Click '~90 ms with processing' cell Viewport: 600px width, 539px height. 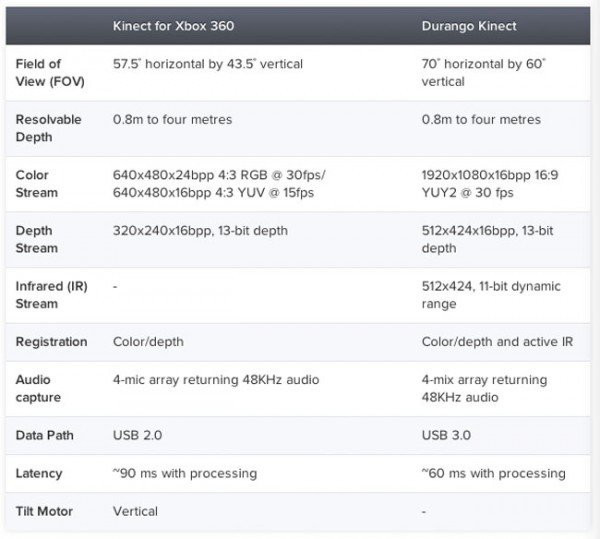pyautogui.click(x=185, y=474)
